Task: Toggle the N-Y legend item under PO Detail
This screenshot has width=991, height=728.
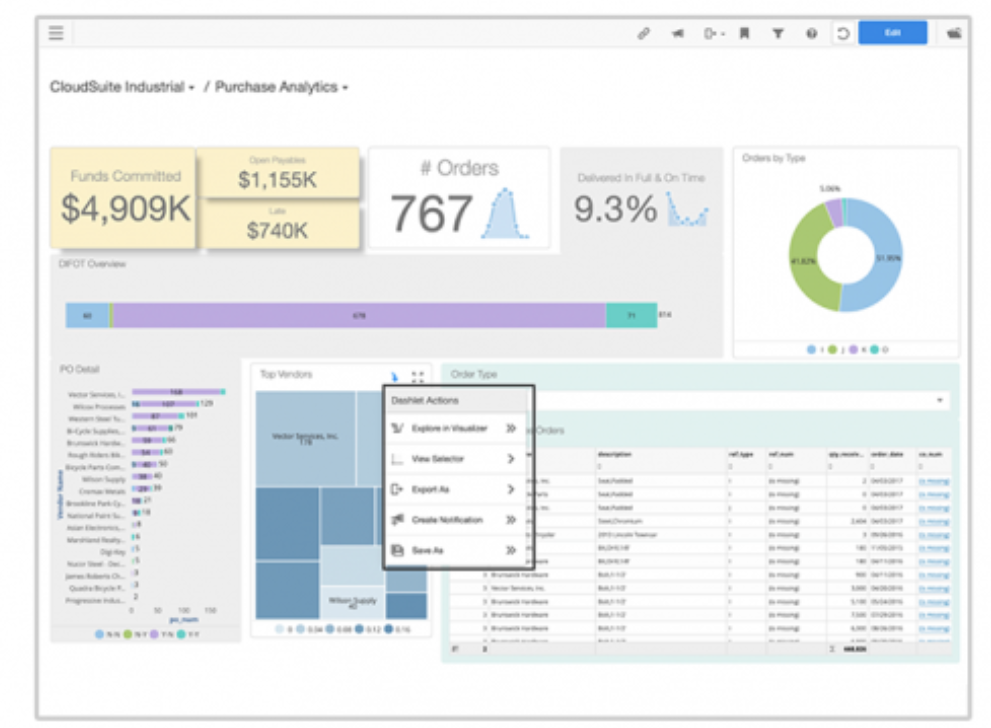Action: click(x=128, y=634)
